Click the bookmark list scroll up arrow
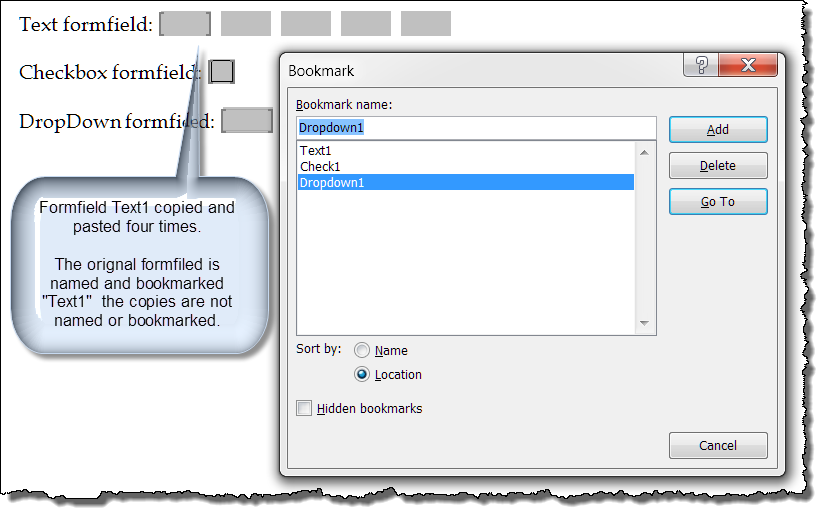Viewport: 824px width, 514px height. [645, 152]
